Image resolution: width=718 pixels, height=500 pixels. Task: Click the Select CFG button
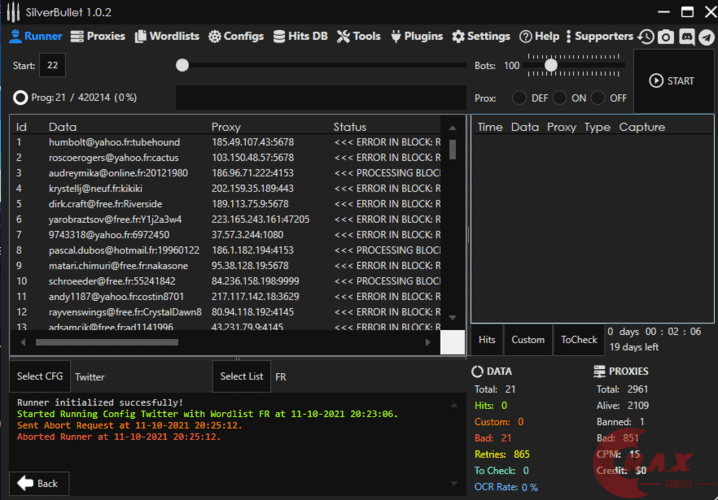coord(38,376)
